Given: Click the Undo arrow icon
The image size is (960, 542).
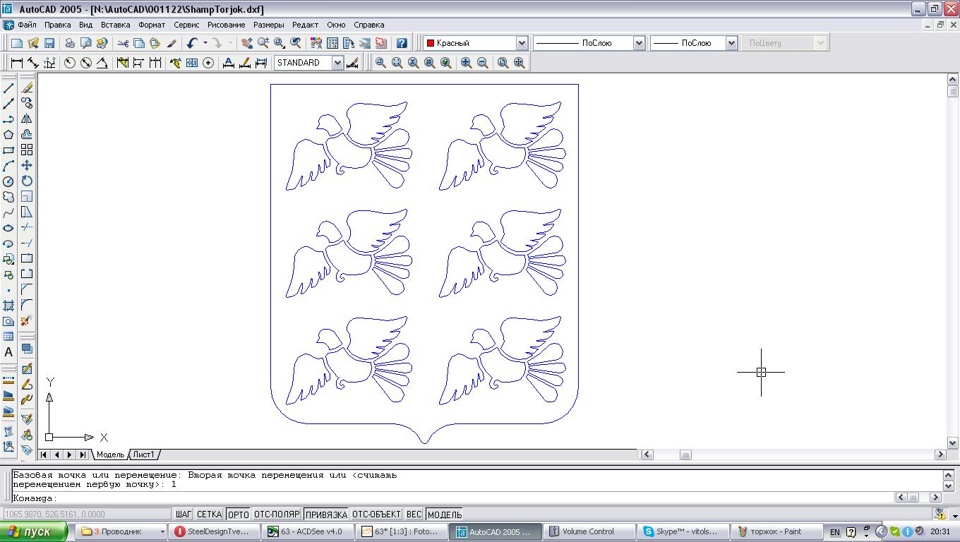Looking at the screenshot, I should (x=191, y=44).
